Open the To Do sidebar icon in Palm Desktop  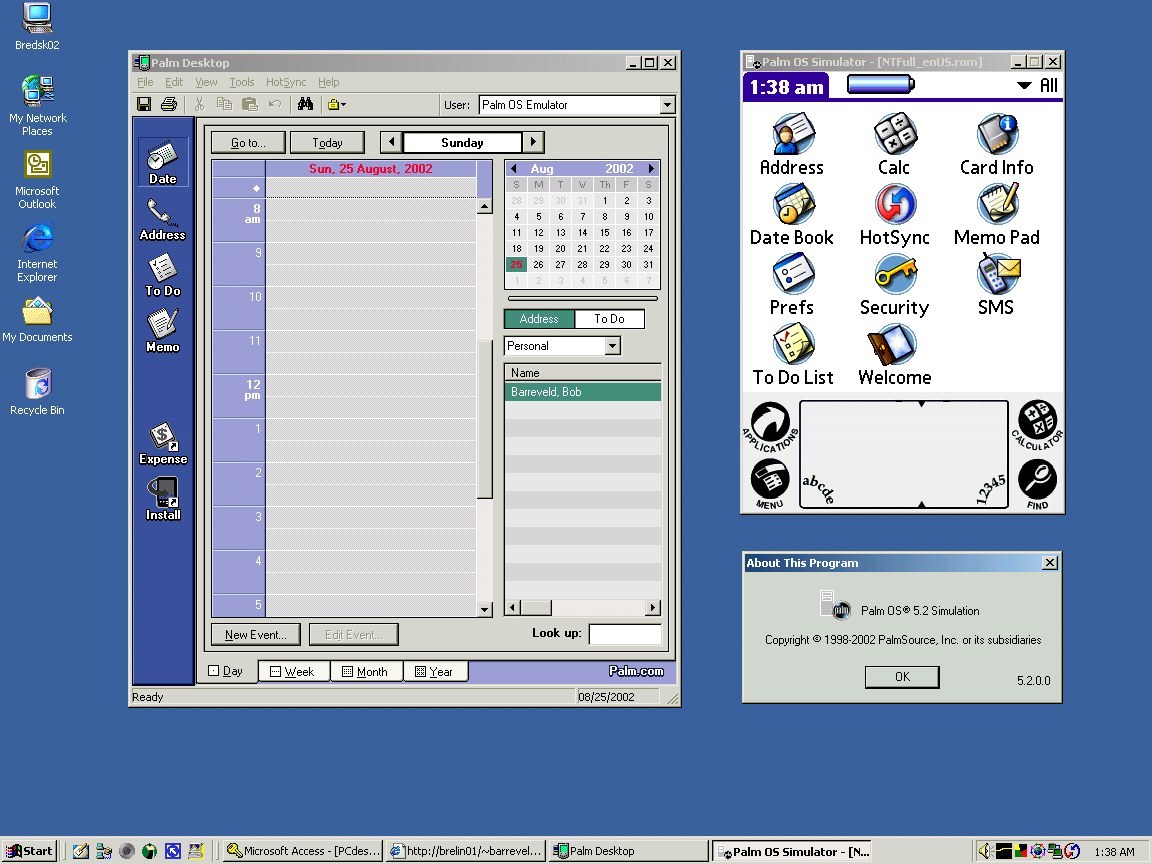[162, 276]
